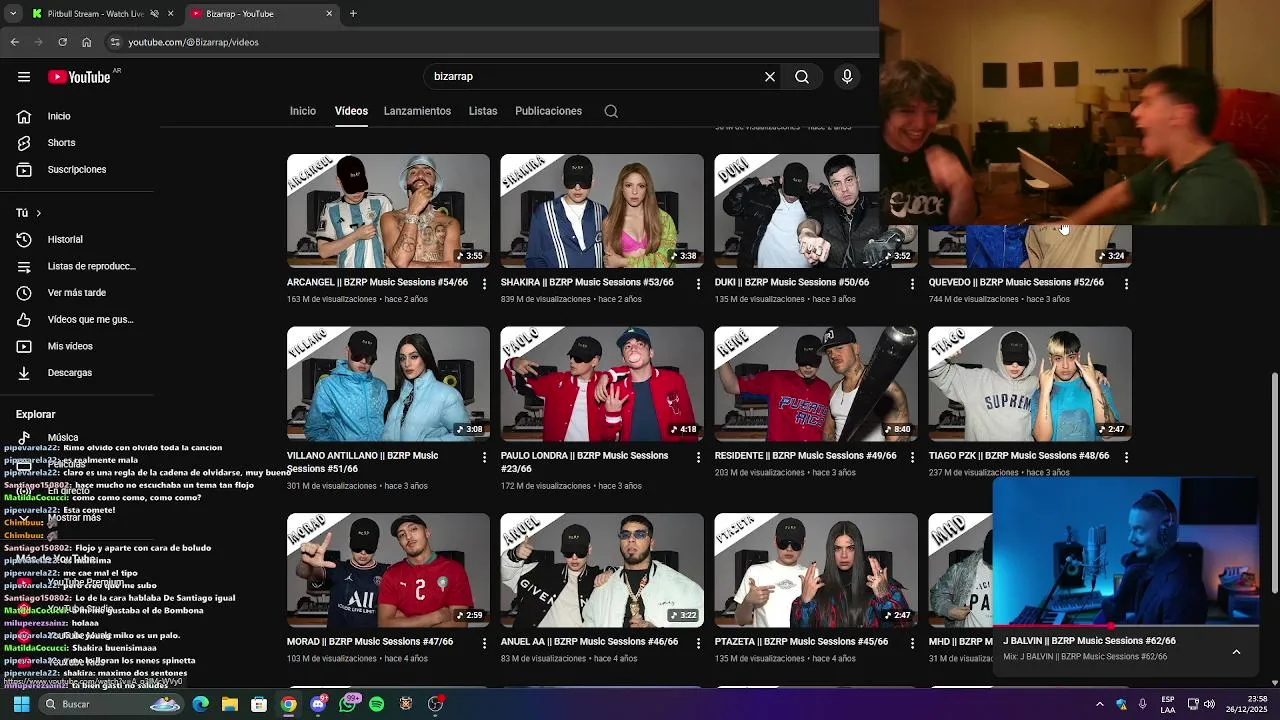Open Discord from the taskbar
This screenshot has width=1280, height=720.
click(x=318, y=704)
